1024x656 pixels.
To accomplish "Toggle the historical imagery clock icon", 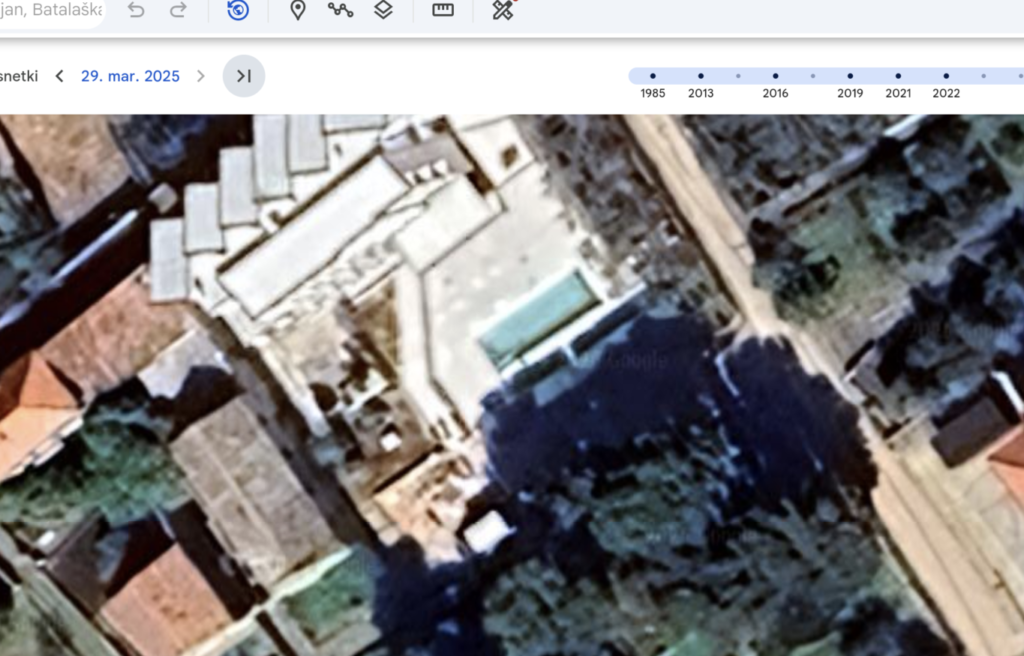I will 238,10.
